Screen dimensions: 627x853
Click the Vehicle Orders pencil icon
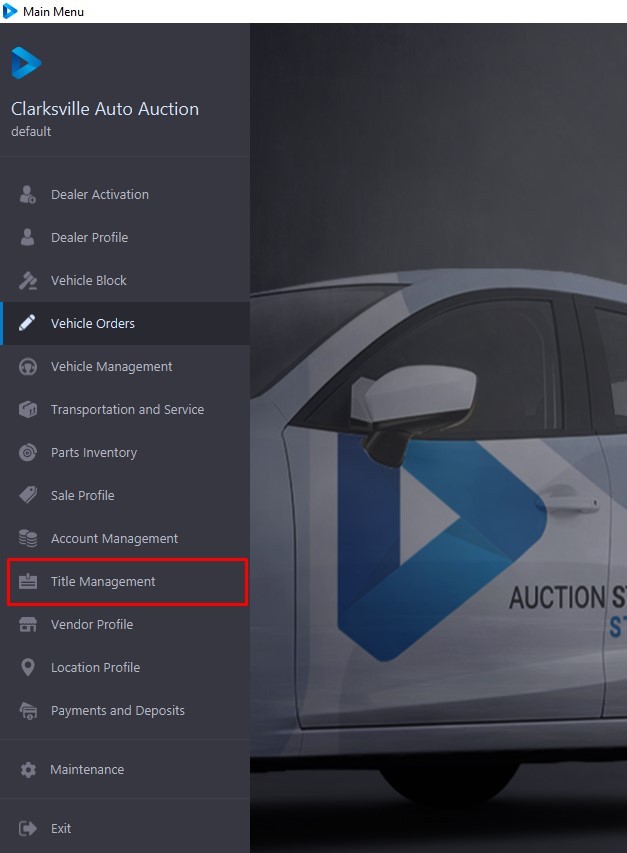coord(28,323)
